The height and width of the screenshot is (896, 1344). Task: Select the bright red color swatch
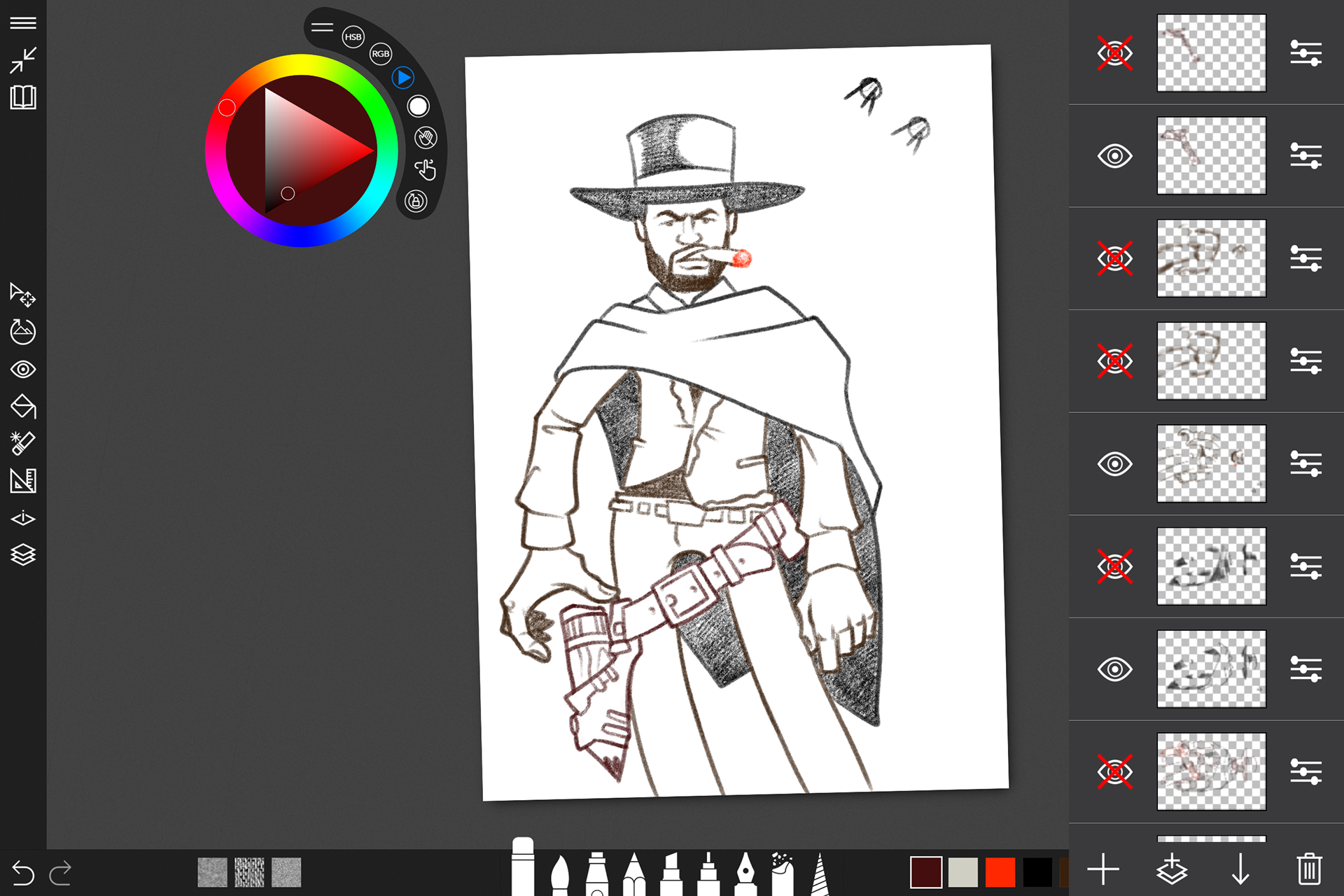click(x=1000, y=872)
